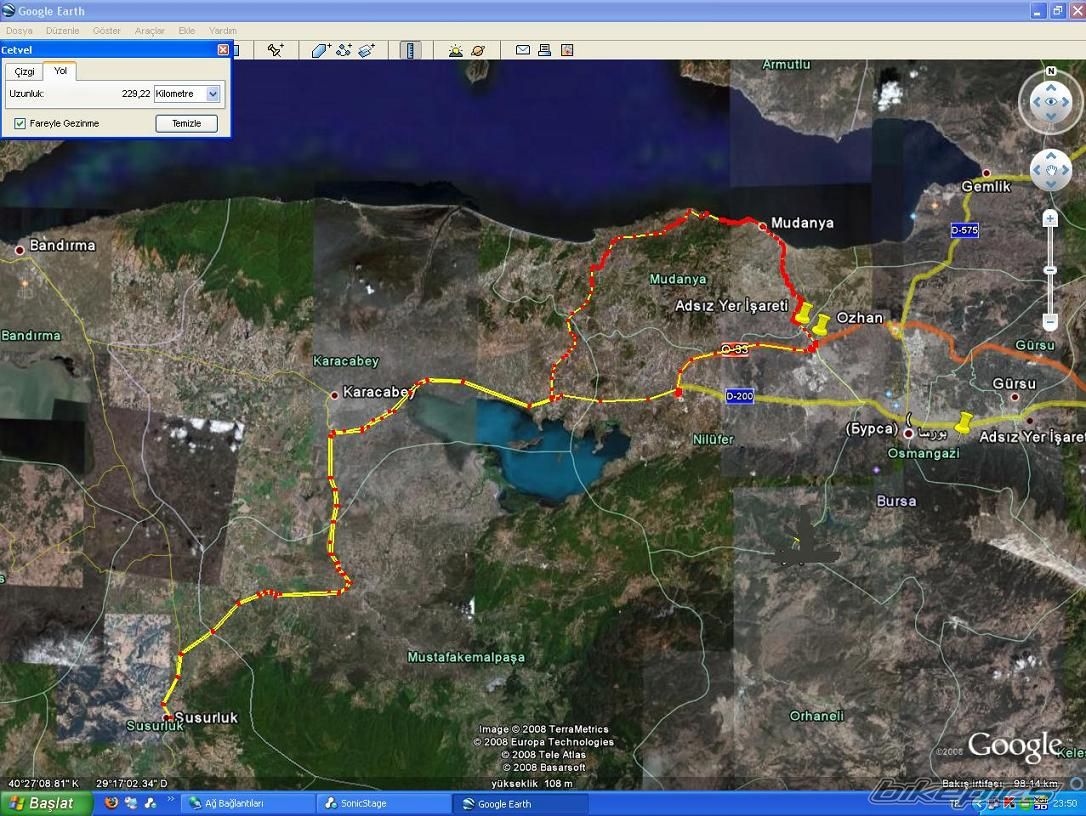Add a polygon from the toolbar
Viewport: 1086px width, 816px height.
coord(321,50)
